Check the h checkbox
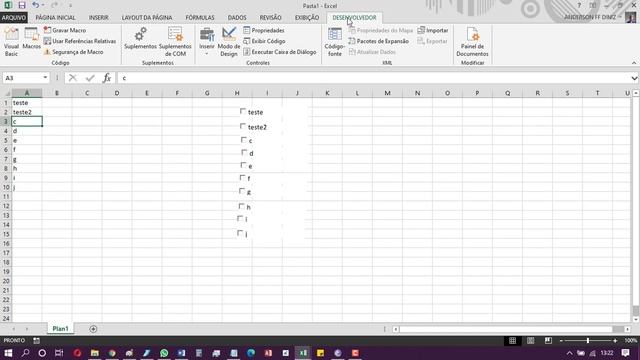This screenshot has height=360, width=640. coord(242,206)
